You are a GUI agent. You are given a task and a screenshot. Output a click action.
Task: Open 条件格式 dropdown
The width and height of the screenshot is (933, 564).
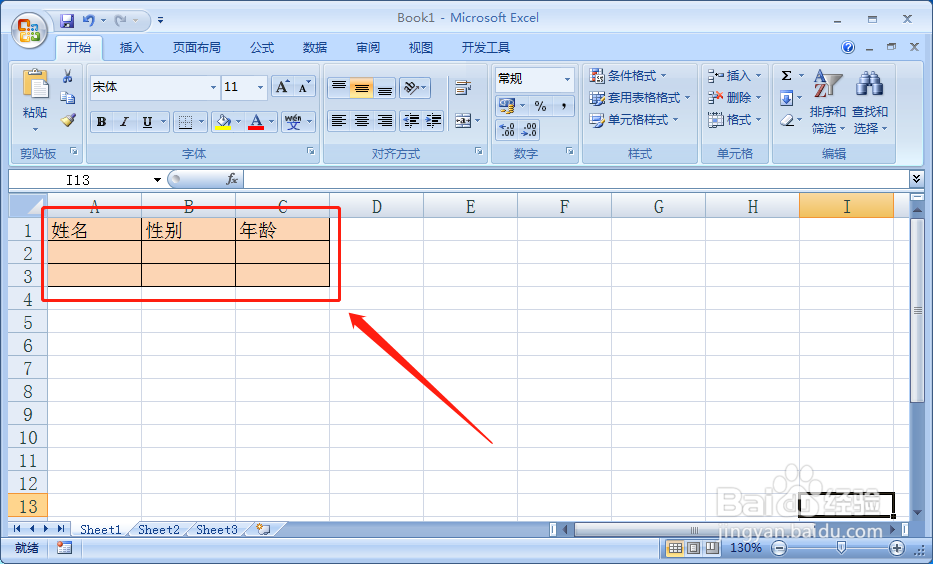tap(628, 76)
